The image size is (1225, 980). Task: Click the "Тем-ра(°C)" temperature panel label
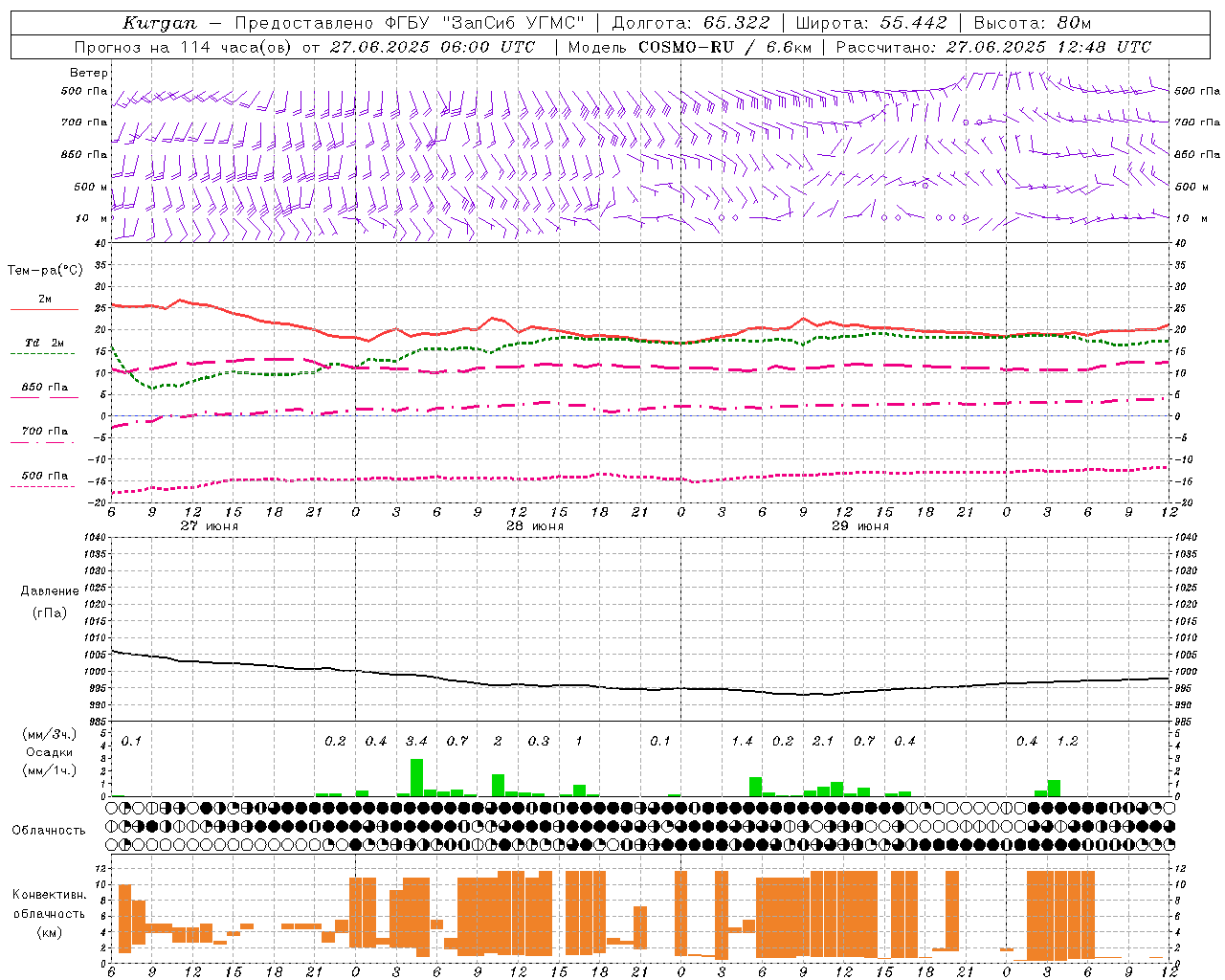[45, 271]
